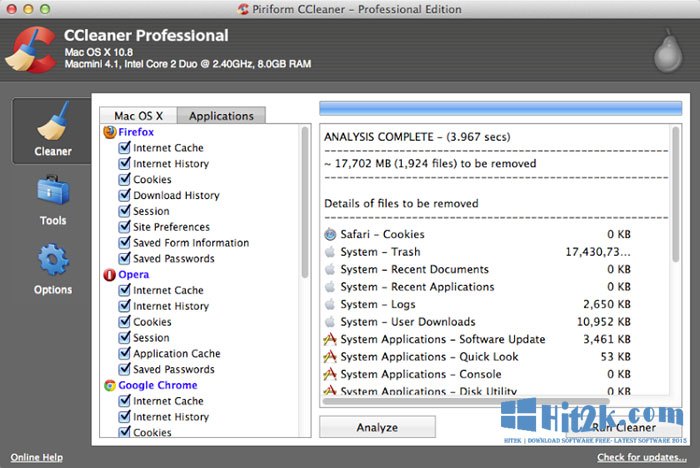700x468 pixels.
Task: Click the Safari icon beside Cookies result
Action: [x=330, y=234]
